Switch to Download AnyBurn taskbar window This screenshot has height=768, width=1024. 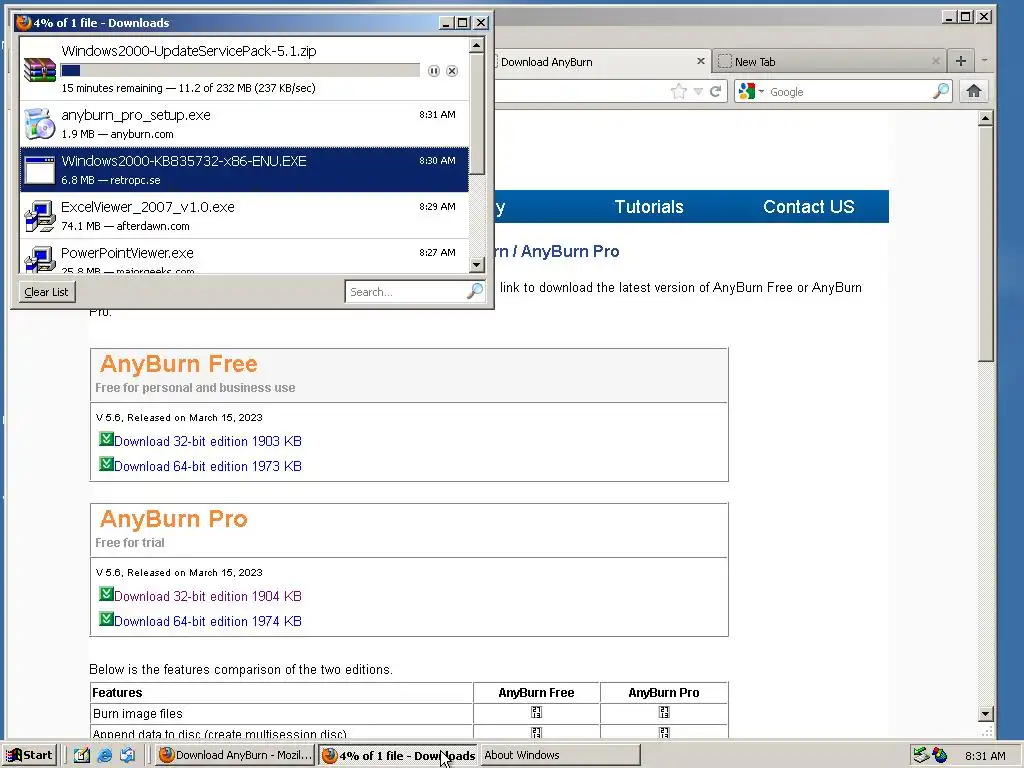[236, 756]
